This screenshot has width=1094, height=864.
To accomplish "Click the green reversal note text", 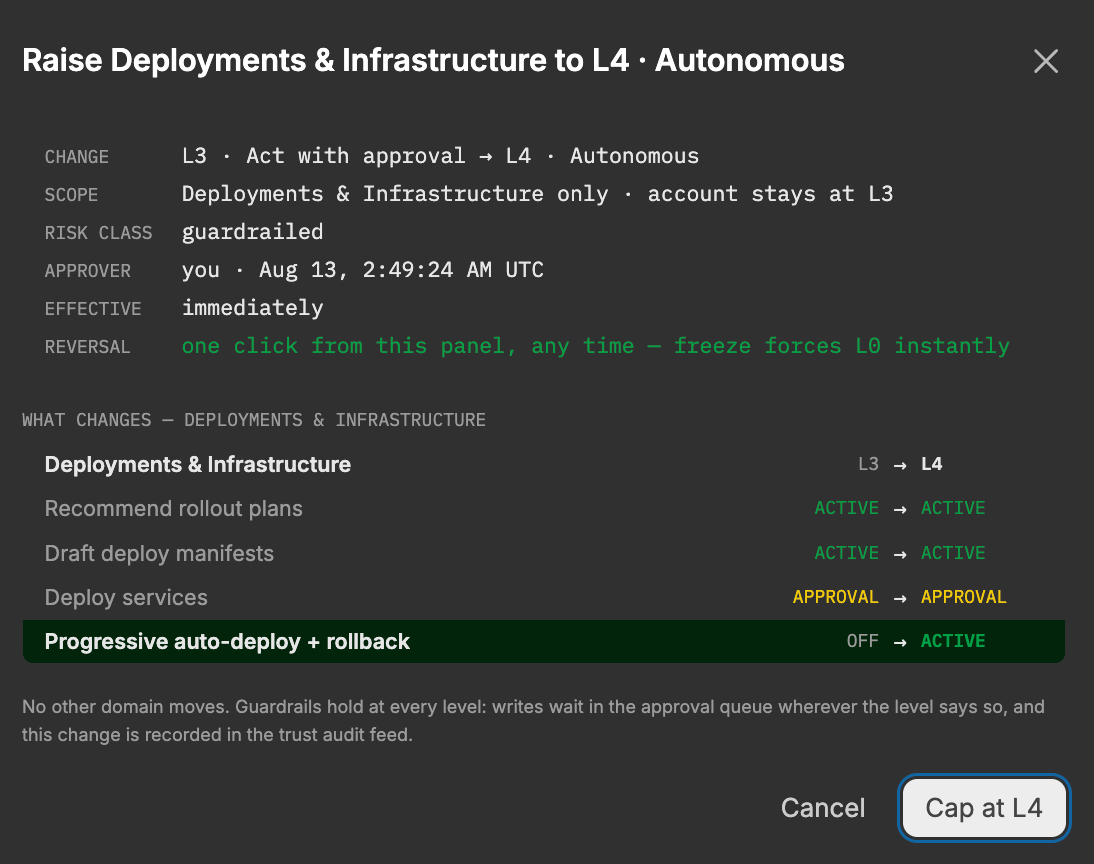I will click(595, 346).
